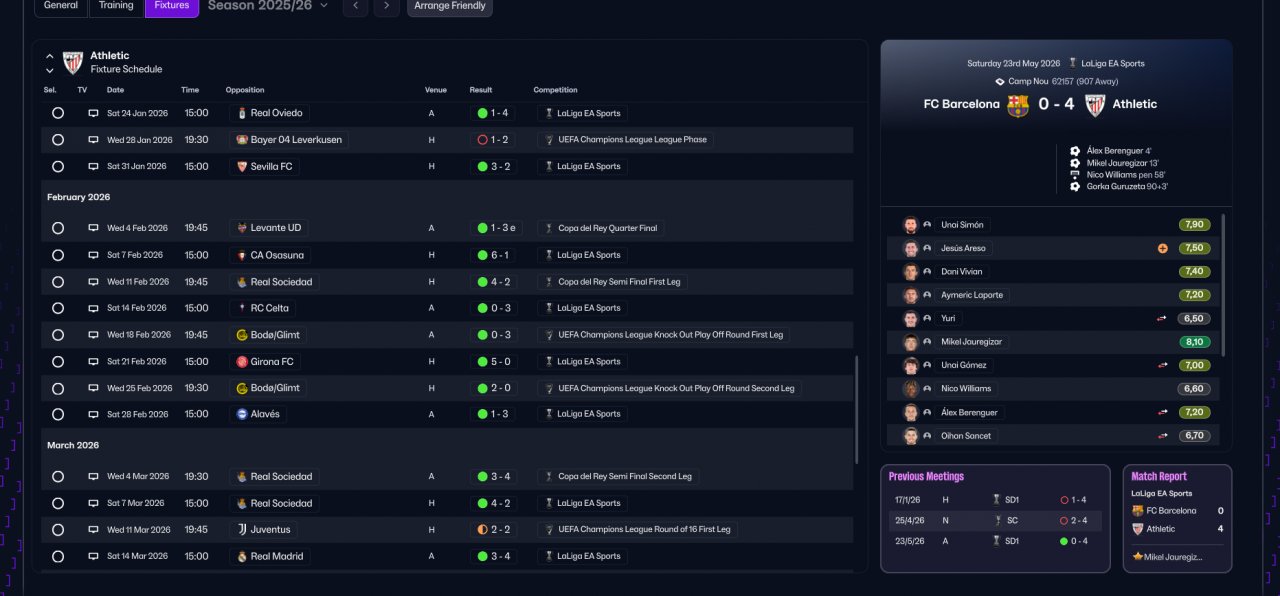
Task: Click the red loss circle on the Leverkusen row
Action: (x=483, y=140)
